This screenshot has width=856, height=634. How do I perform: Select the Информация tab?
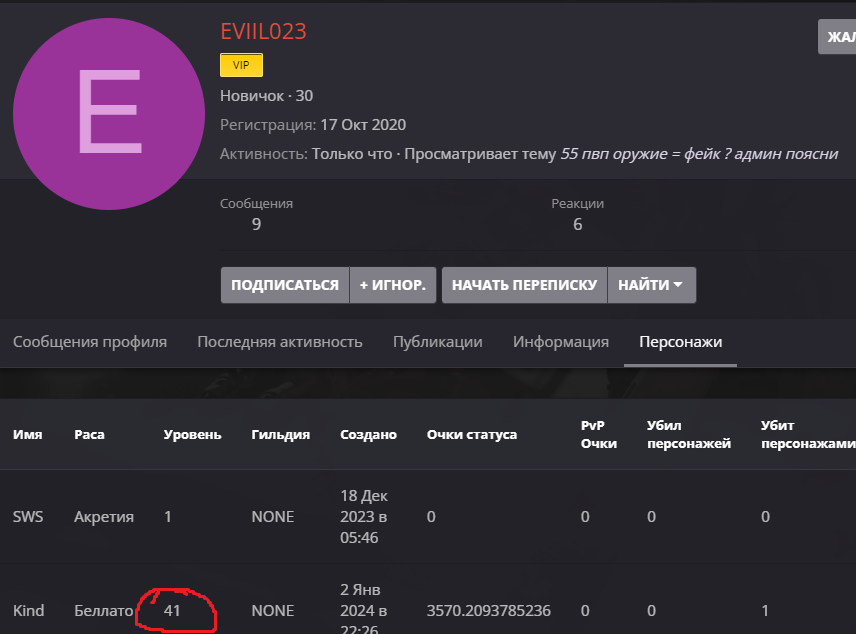561,342
